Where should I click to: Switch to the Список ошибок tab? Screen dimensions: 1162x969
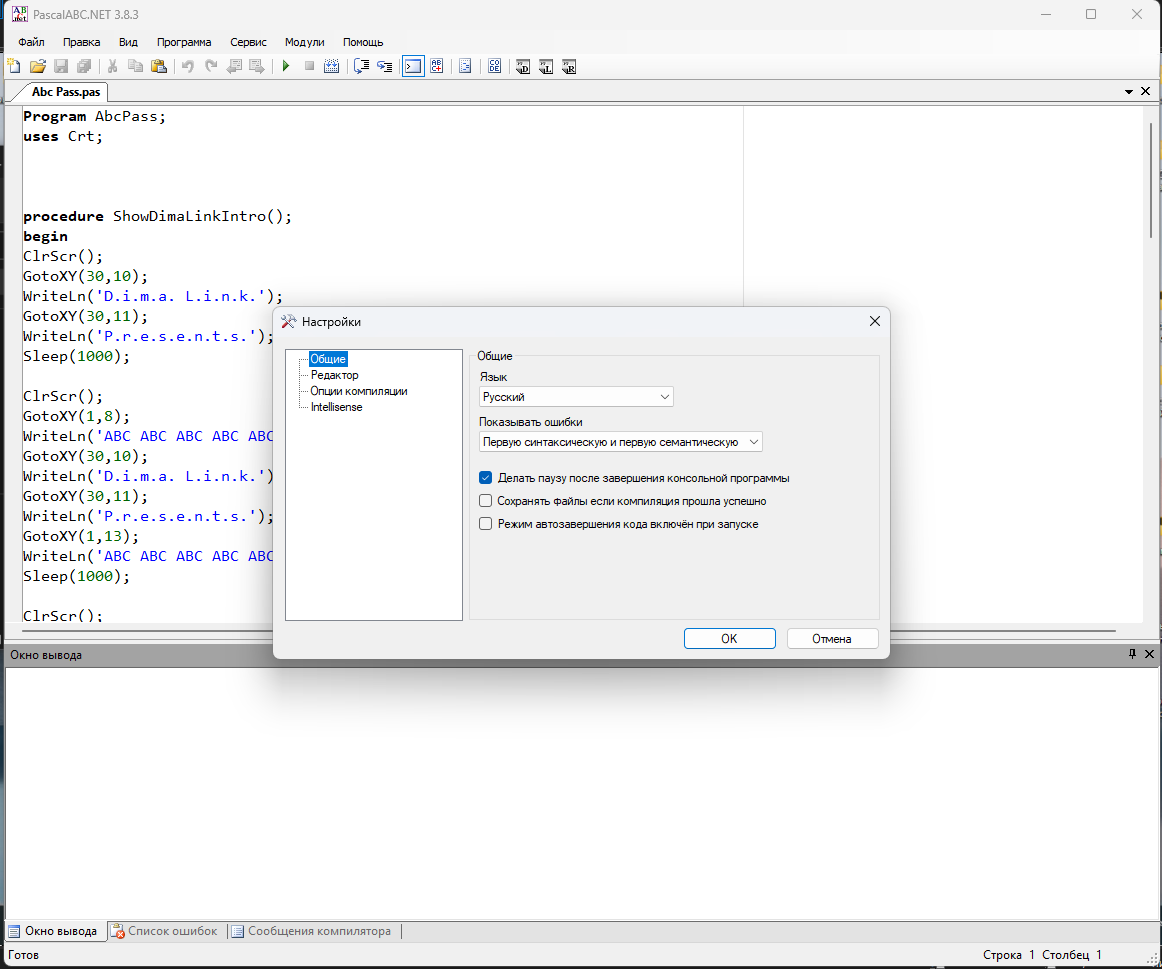pos(165,931)
